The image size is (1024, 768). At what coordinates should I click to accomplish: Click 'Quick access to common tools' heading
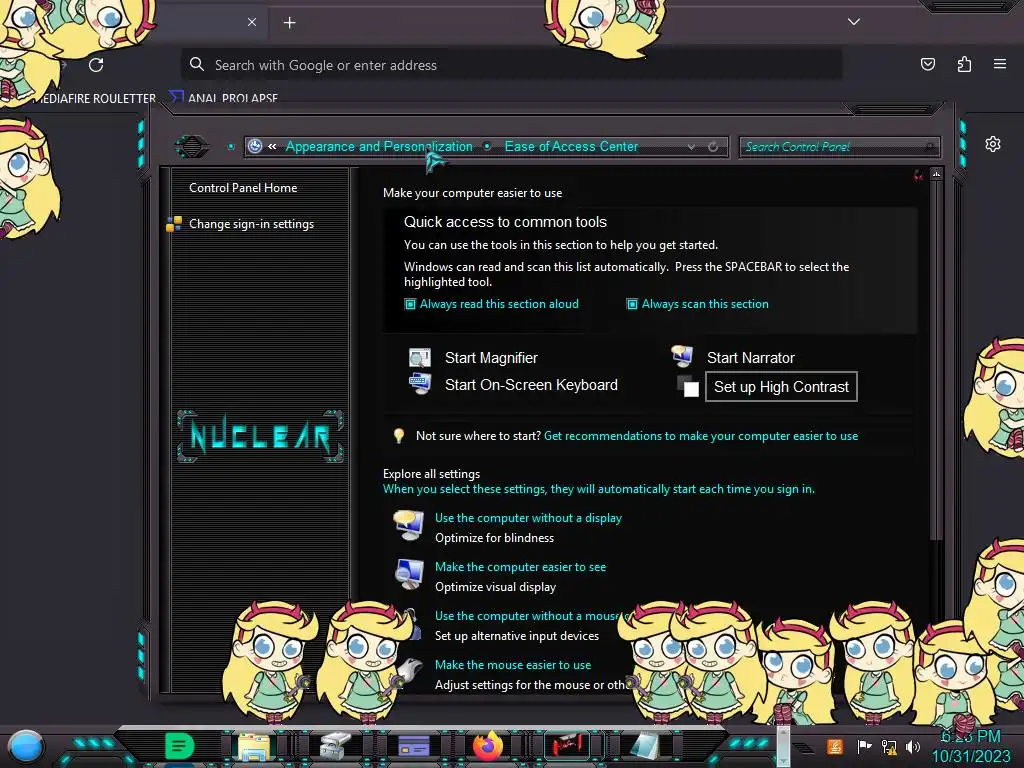pos(505,222)
